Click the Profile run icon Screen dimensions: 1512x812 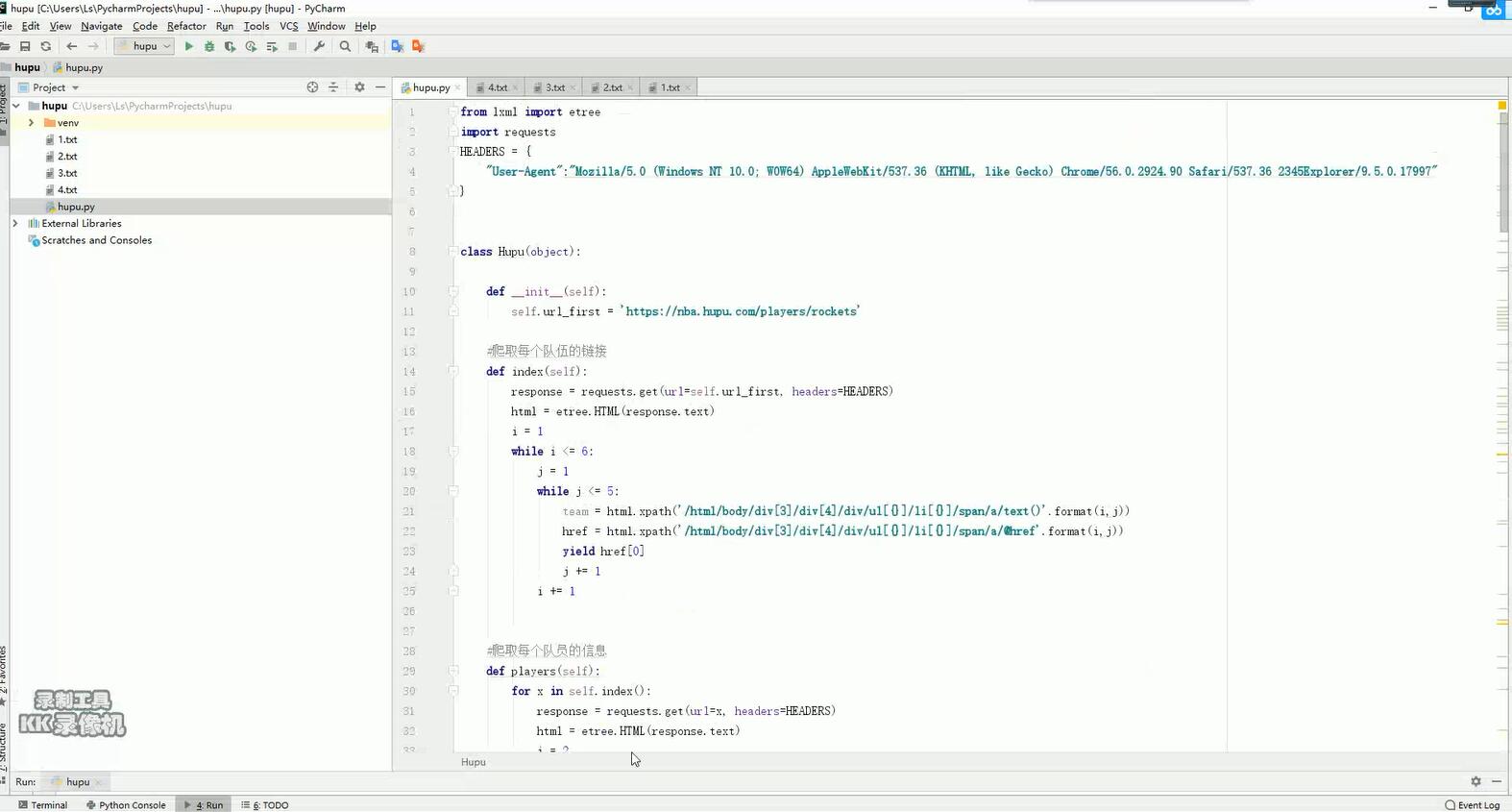point(251,46)
